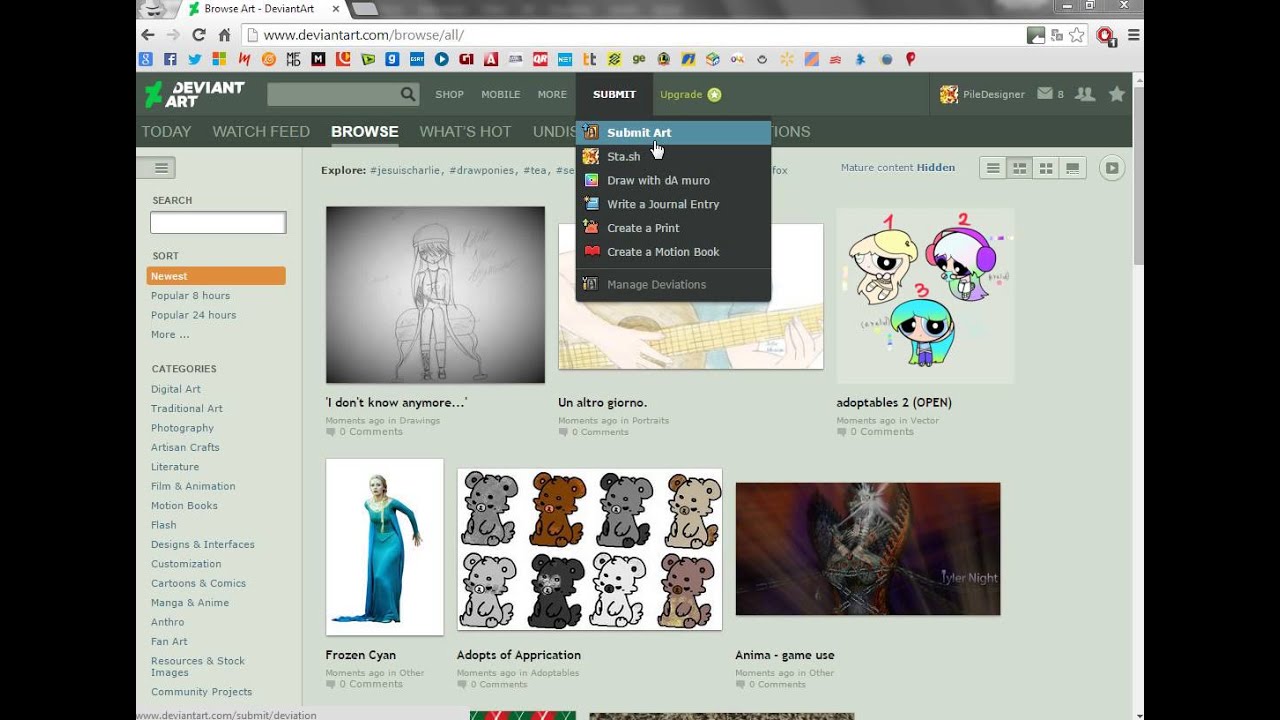Click the PileDesigner avatar icon

pos(949,94)
